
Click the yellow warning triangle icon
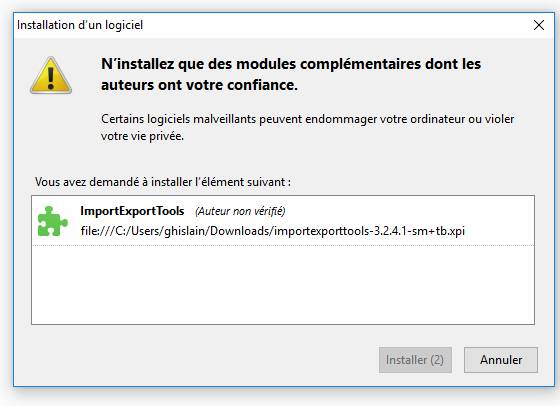(51, 76)
